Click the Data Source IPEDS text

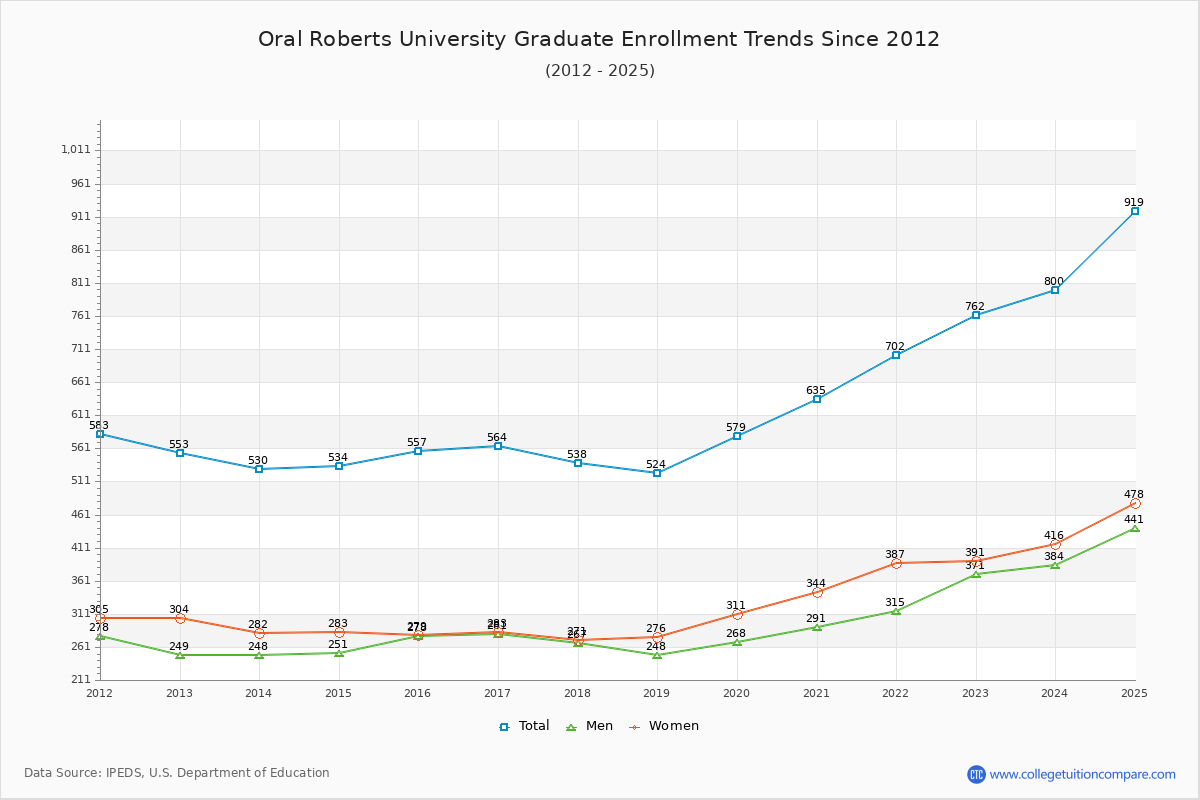177,773
